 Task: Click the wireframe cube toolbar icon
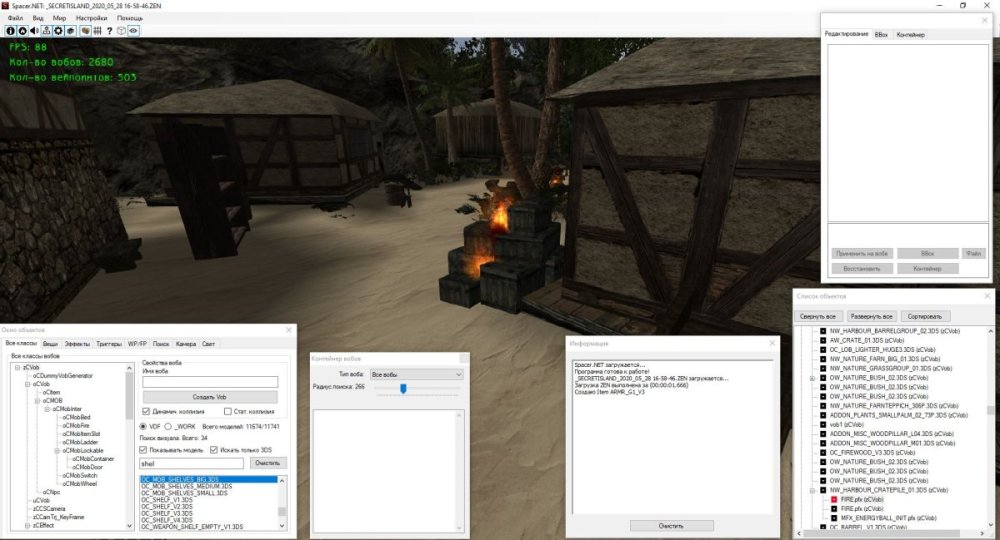pos(121,31)
